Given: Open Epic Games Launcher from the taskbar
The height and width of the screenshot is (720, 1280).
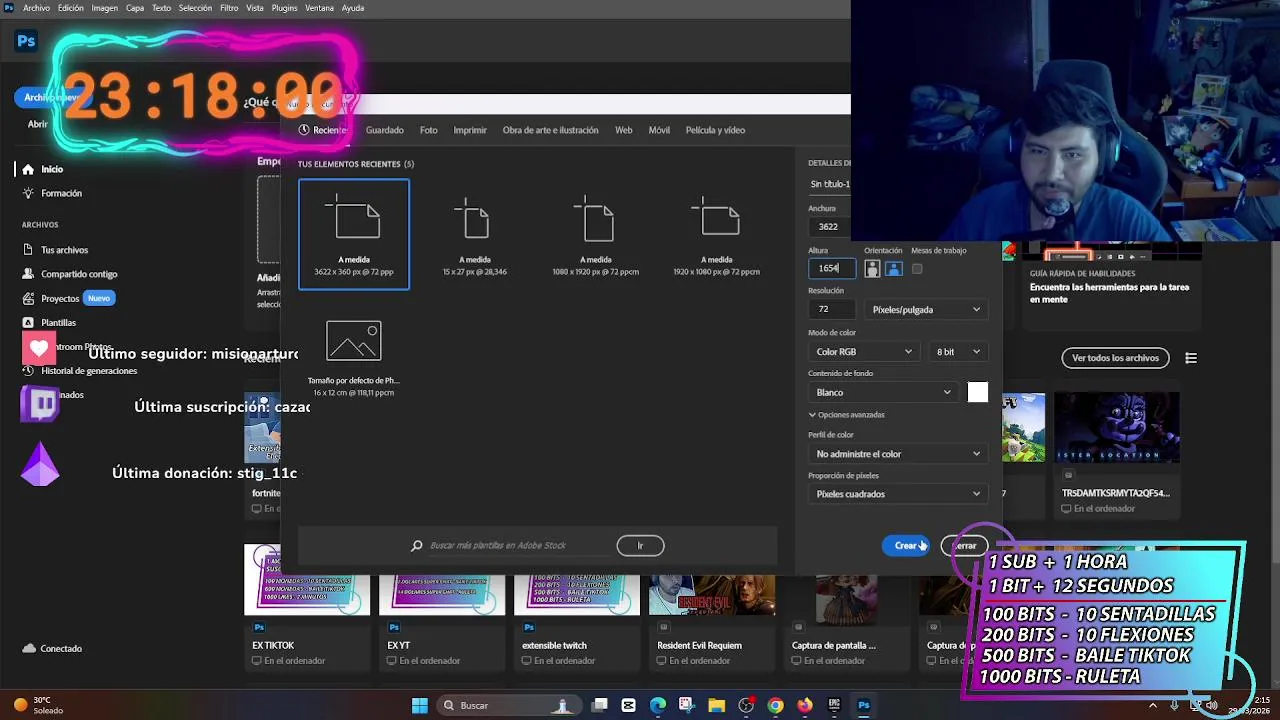Looking at the screenshot, I should tap(834, 705).
